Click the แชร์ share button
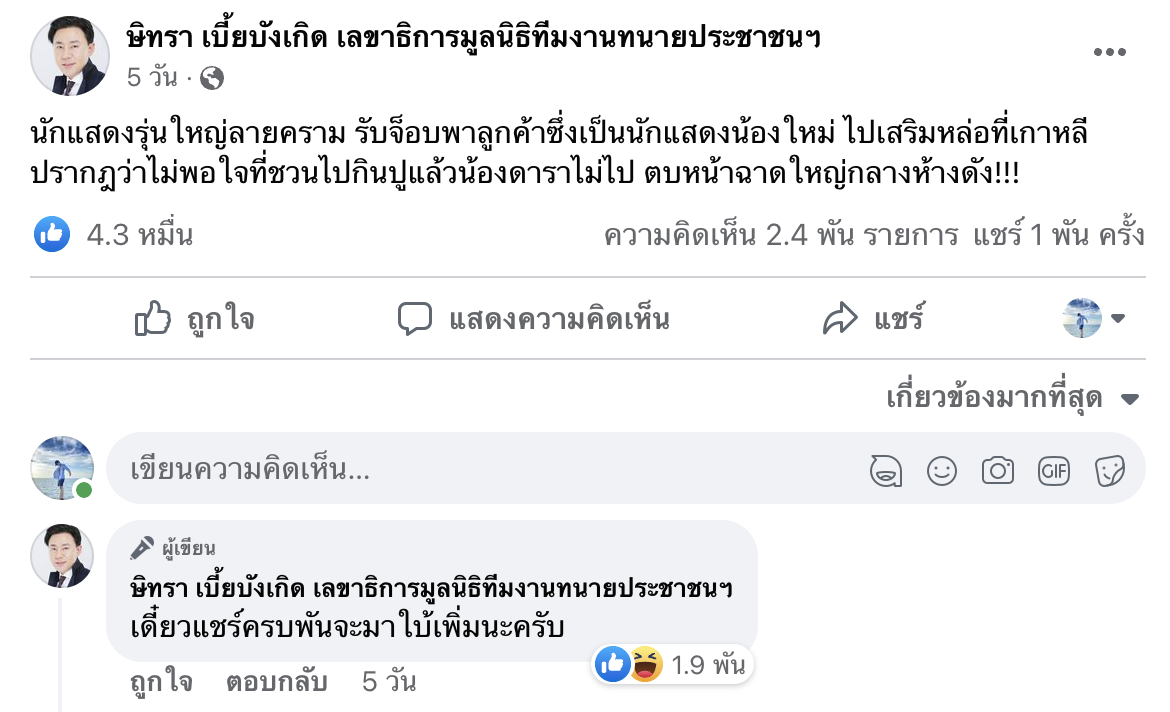Screen dimensions: 1170x712 point(872,319)
